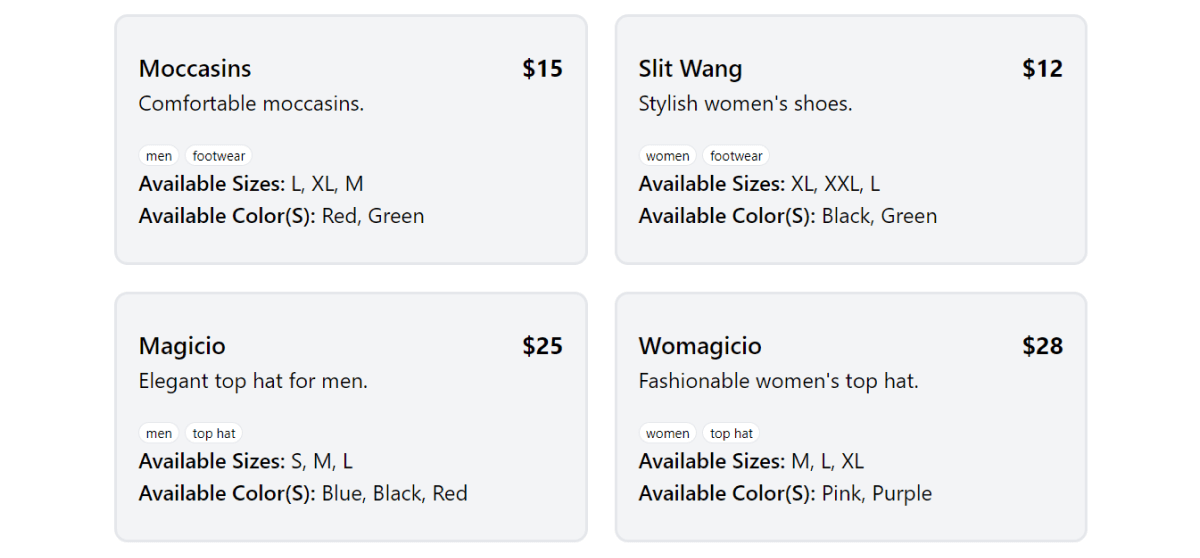The image size is (1200, 558).
Task: Click Available Color(S) line for Womagicio
Action: click(785, 494)
